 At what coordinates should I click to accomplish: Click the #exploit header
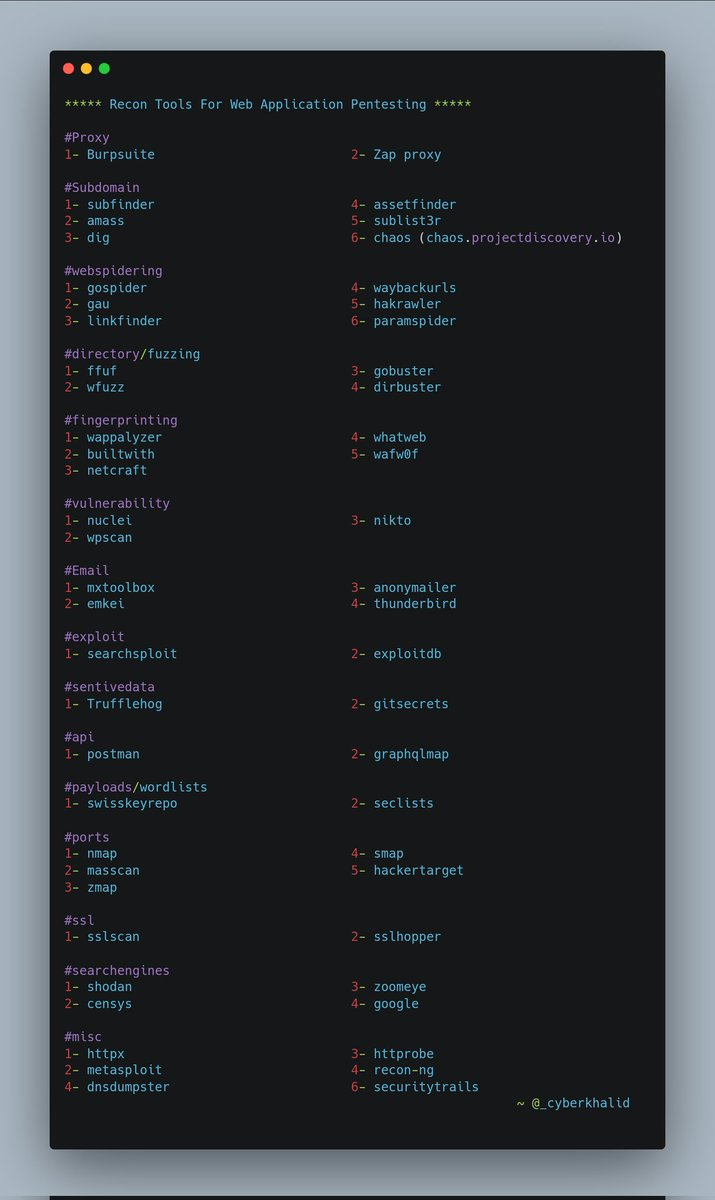[x=94, y=636]
